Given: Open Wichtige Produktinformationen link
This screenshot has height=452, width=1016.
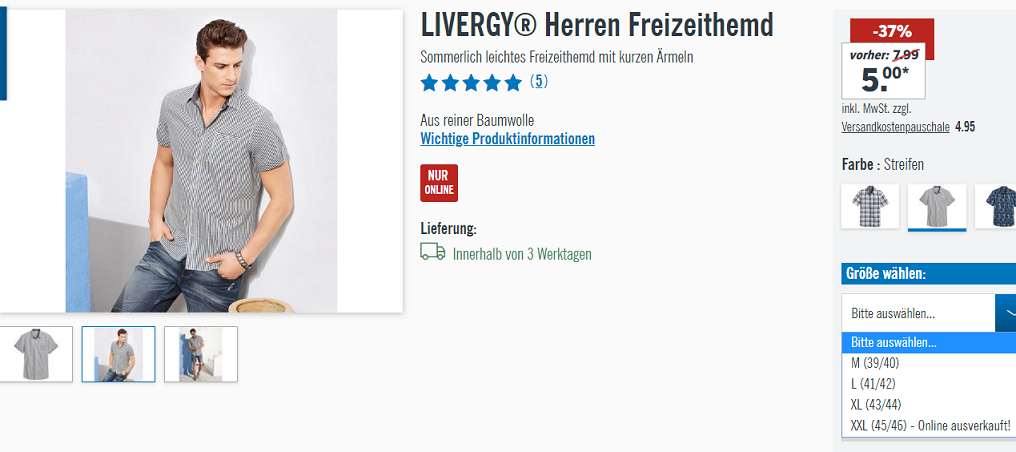Looking at the screenshot, I should (x=507, y=139).
